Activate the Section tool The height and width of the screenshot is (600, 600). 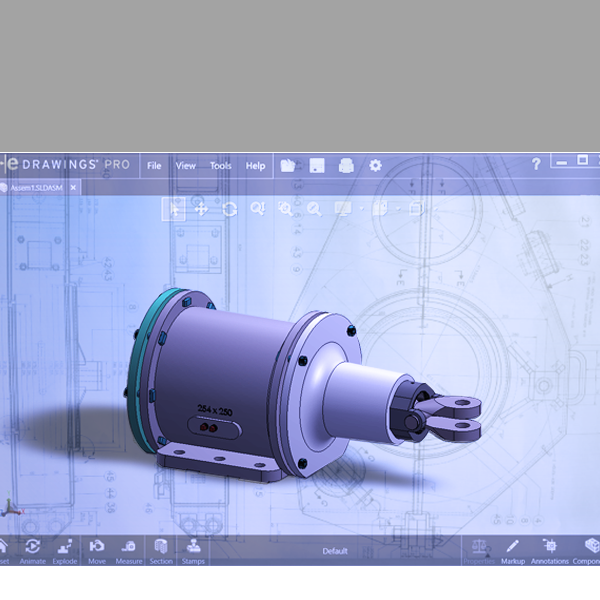pos(161,551)
